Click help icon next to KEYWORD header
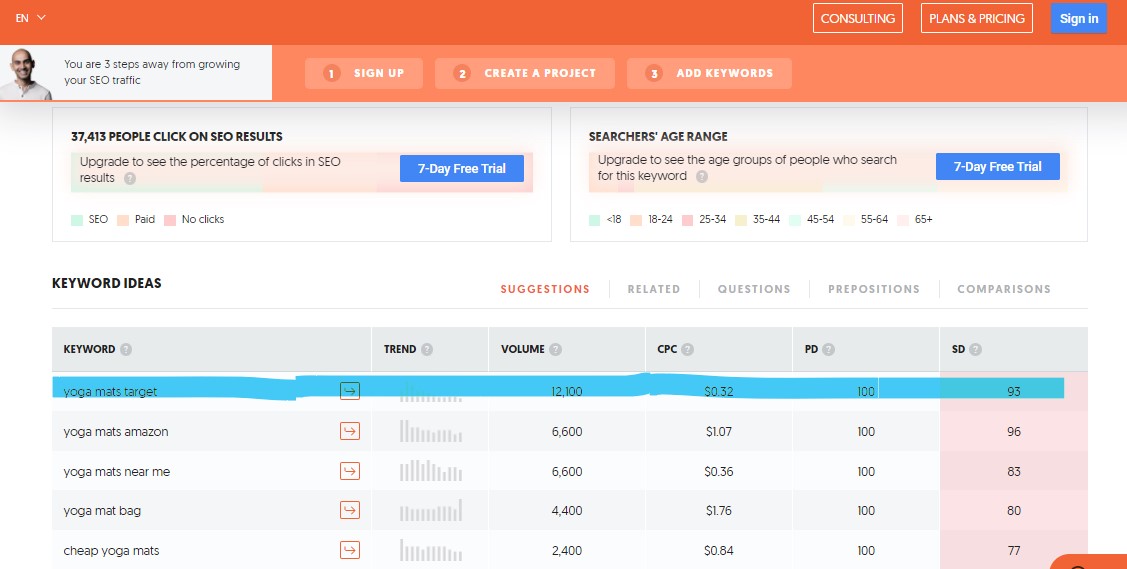 [126, 349]
